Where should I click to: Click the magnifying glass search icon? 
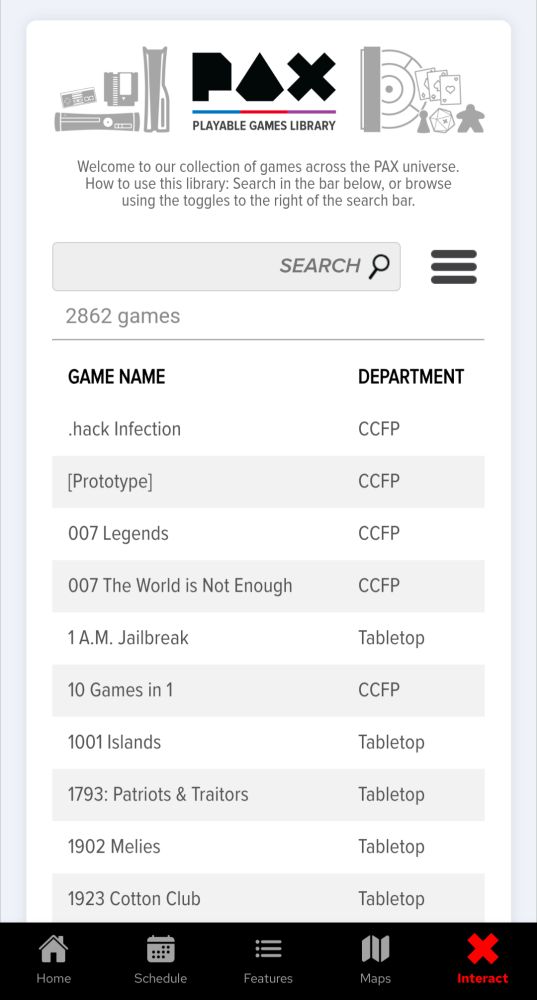point(379,266)
